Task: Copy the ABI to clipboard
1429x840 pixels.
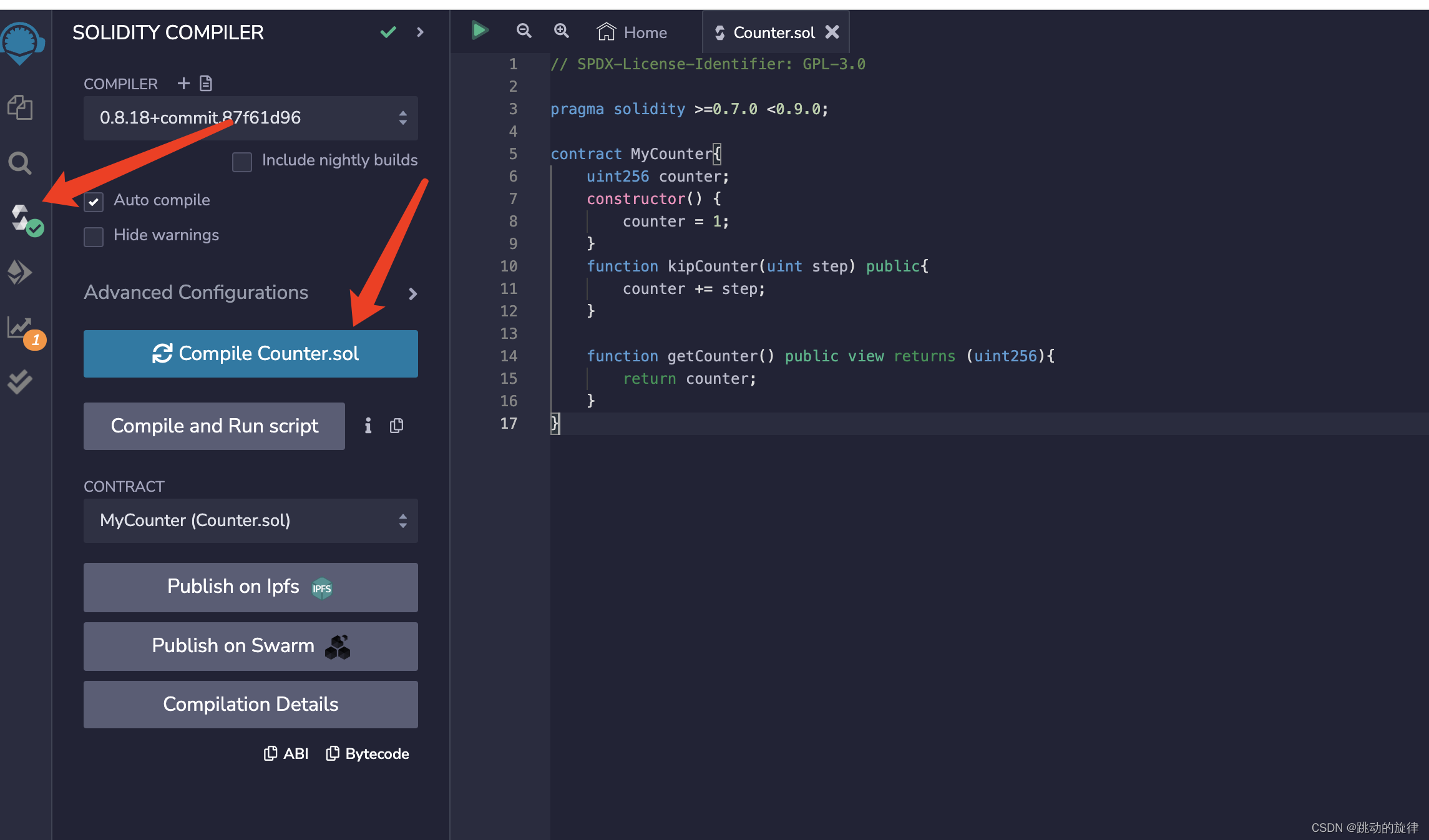Action: 285,753
